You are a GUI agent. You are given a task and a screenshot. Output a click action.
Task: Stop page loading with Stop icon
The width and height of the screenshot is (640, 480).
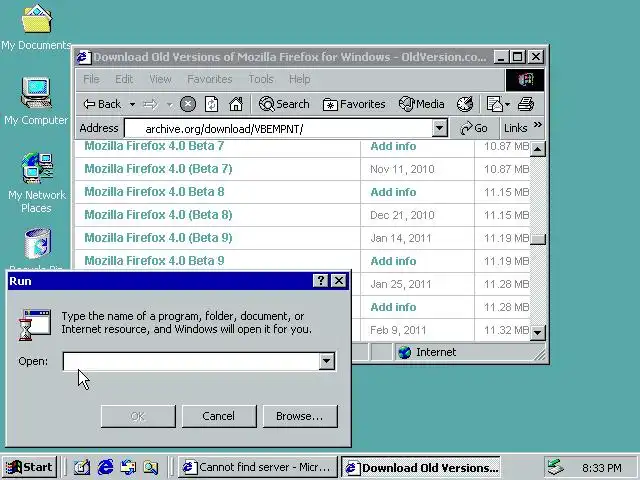point(188,104)
